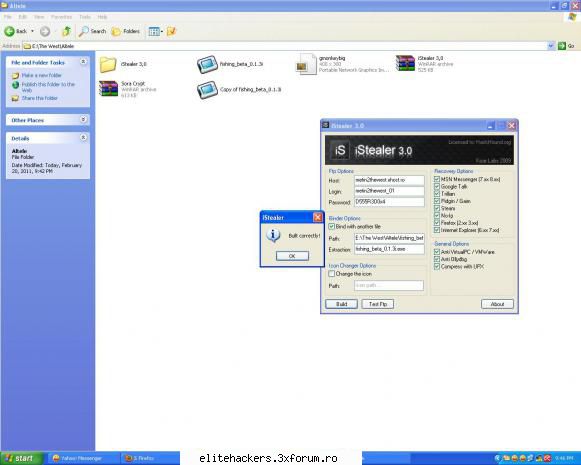
Task: Toggle the No-Ip checkbox
Action: [437, 215]
